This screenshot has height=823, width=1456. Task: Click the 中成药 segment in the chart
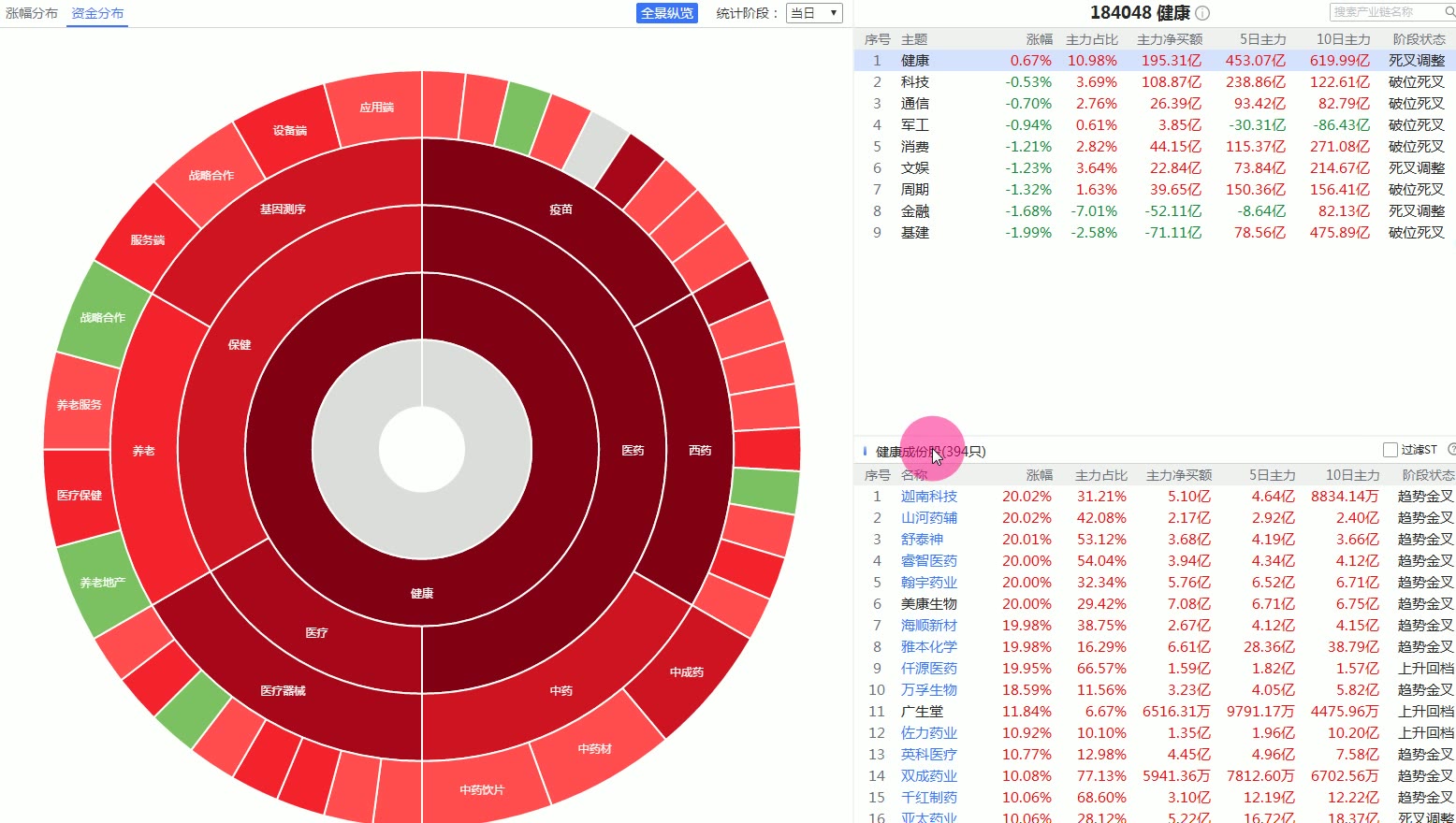[686, 671]
